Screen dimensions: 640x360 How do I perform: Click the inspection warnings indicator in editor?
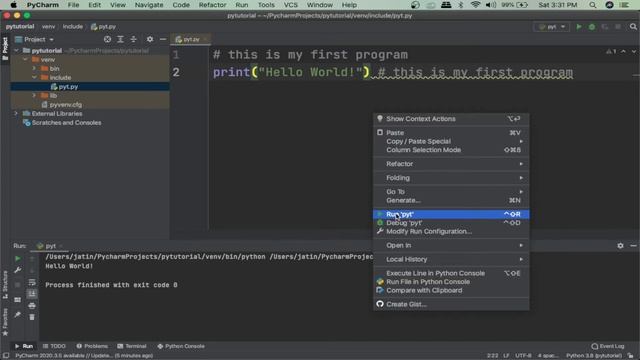point(611,51)
